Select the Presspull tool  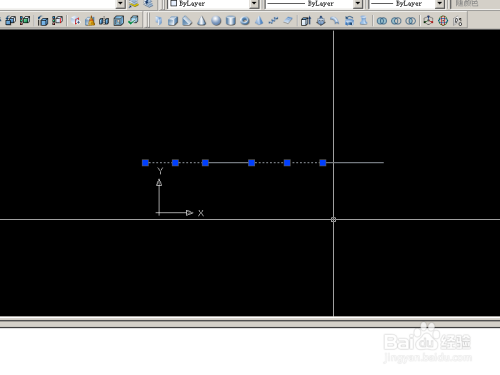321,21
